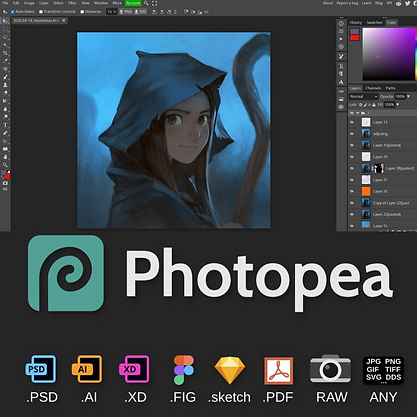417x417 pixels.
Task: Click the Layer 28 mask thumbnail
Action: pyautogui.click(x=378, y=168)
